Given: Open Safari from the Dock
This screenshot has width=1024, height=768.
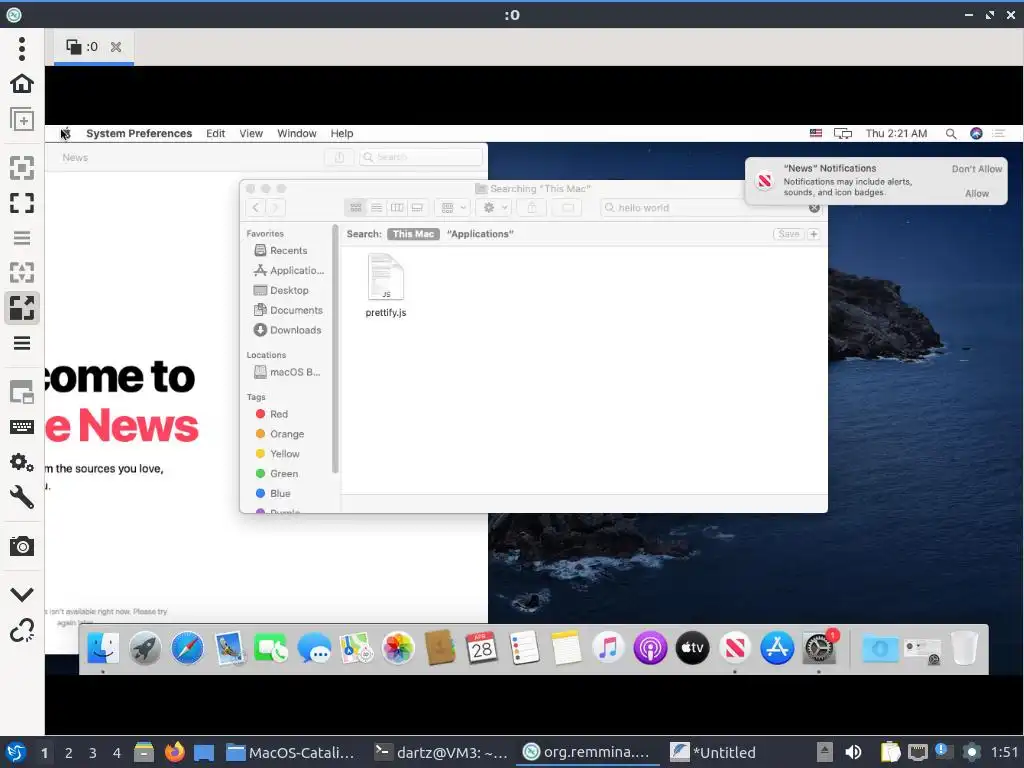Looking at the screenshot, I should click(187, 648).
